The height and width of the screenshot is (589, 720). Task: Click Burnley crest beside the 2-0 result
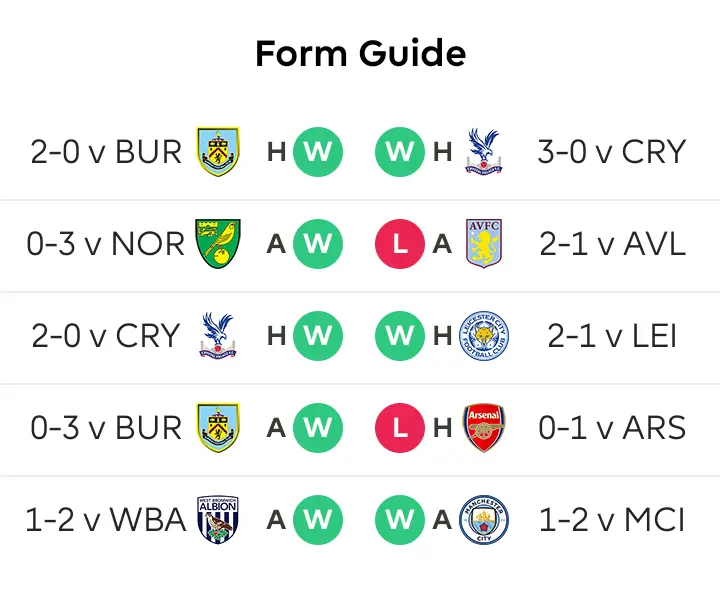217,152
